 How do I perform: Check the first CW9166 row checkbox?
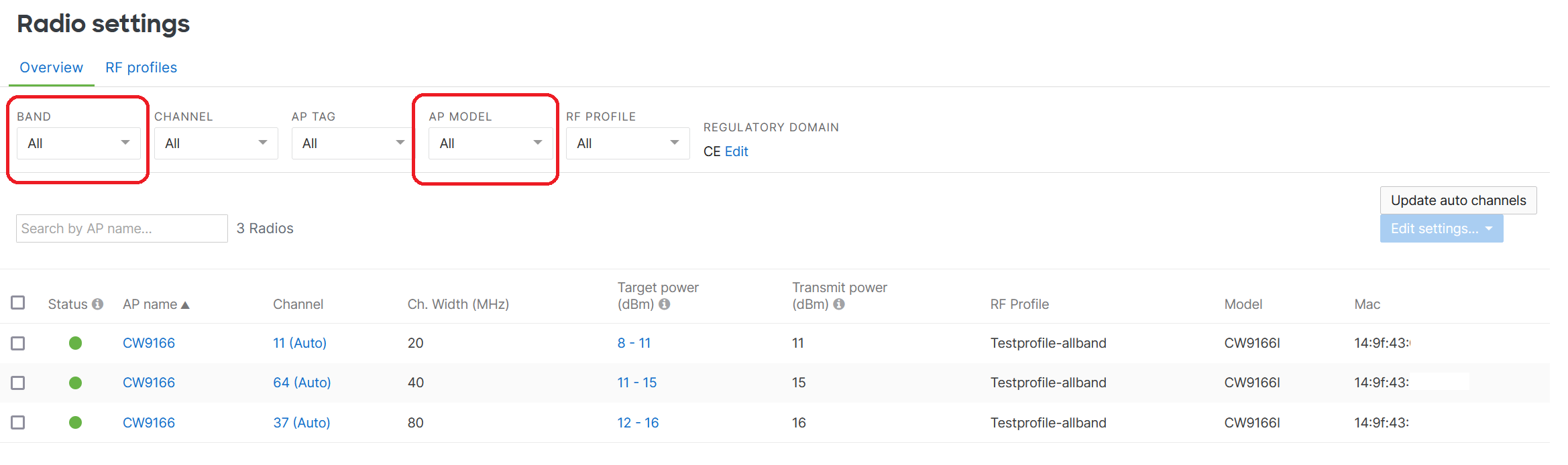click(x=17, y=343)
